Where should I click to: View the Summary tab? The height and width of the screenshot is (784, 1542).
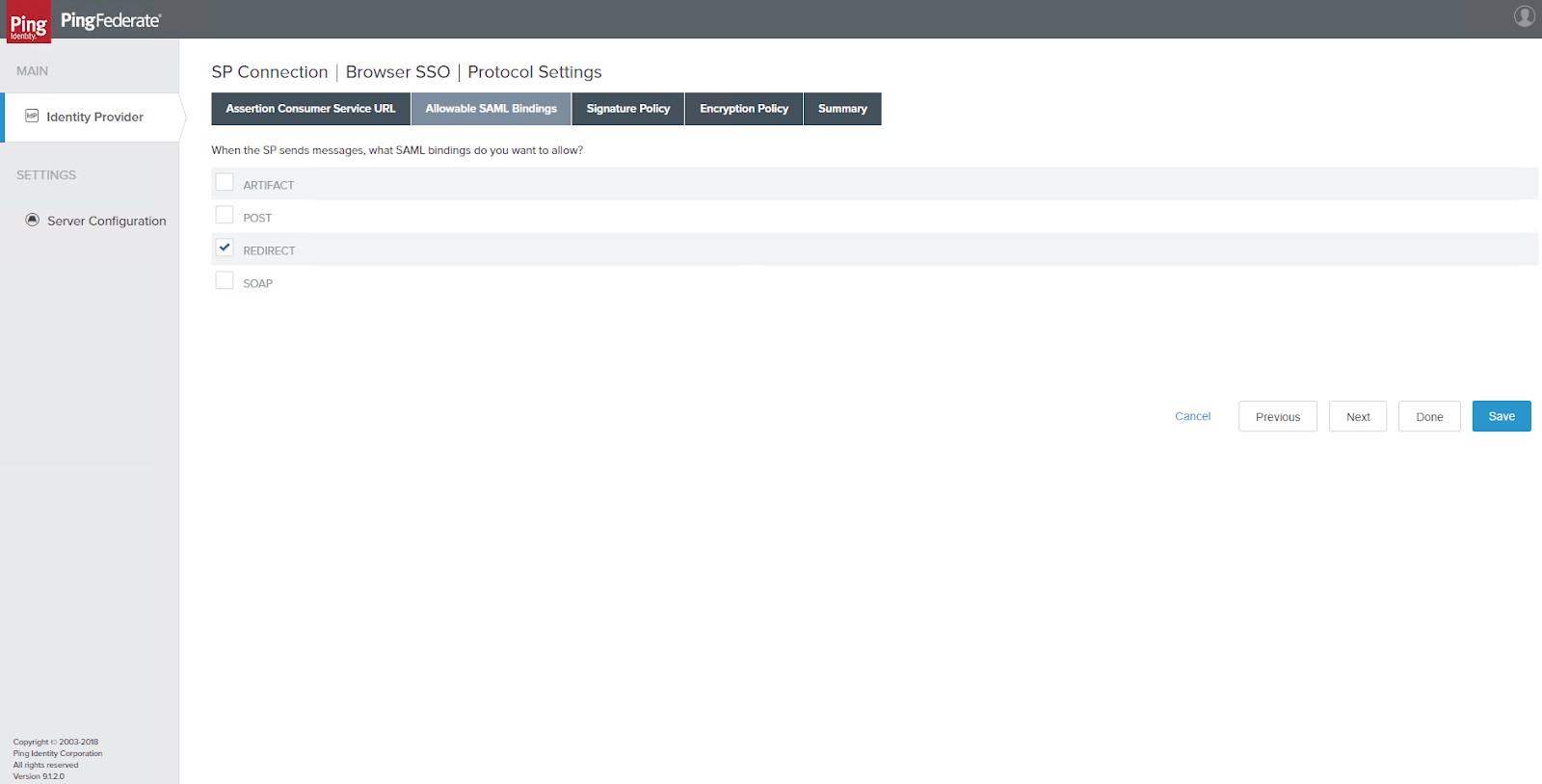point(842,109)
